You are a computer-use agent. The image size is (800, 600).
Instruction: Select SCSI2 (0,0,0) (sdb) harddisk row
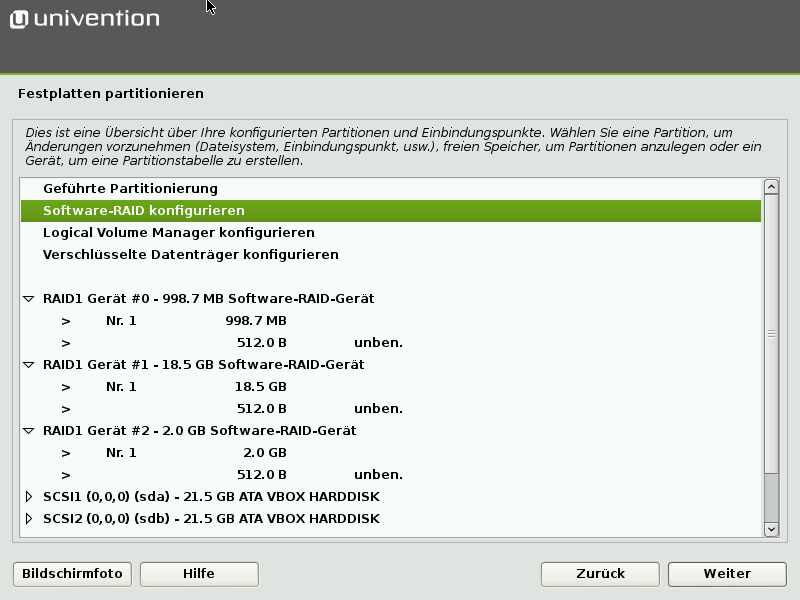(391, 518)
